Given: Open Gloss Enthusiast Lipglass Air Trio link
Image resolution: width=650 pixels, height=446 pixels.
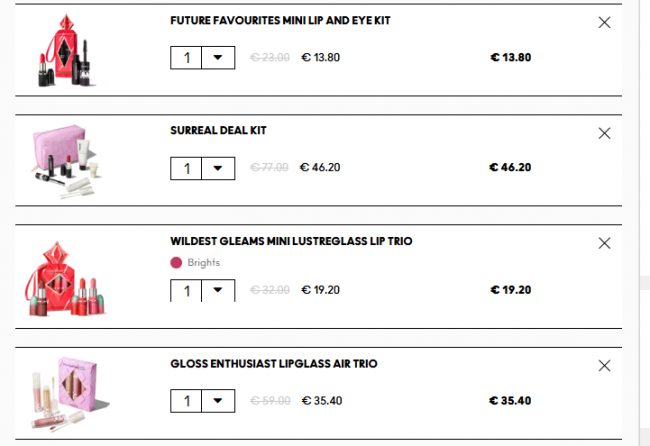Looking at the screenshot, I should [273, 364].
